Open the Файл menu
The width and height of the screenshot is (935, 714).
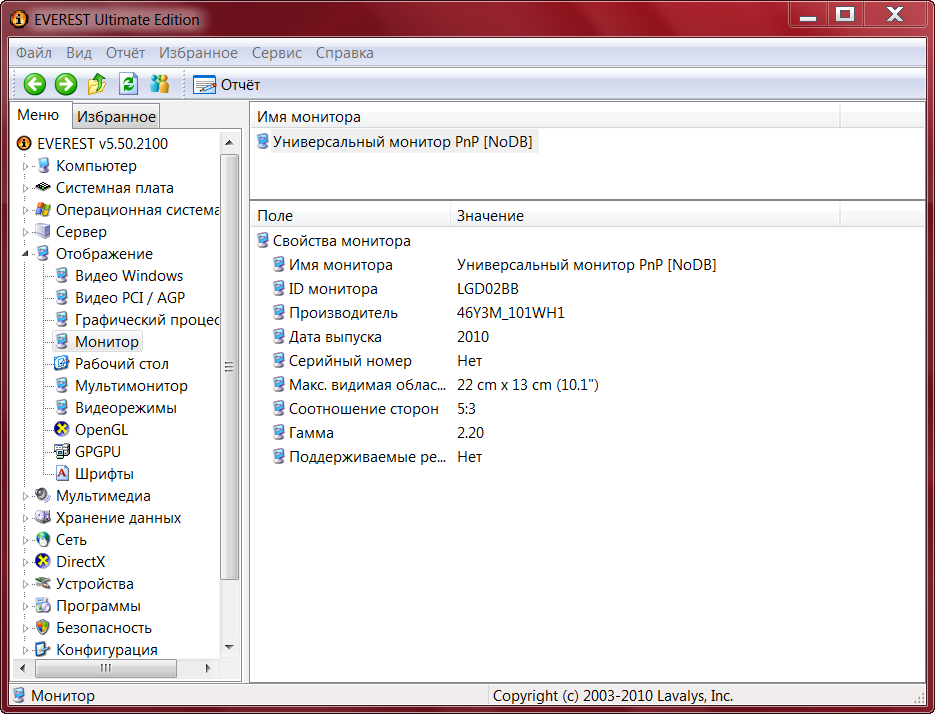(34, 53)
